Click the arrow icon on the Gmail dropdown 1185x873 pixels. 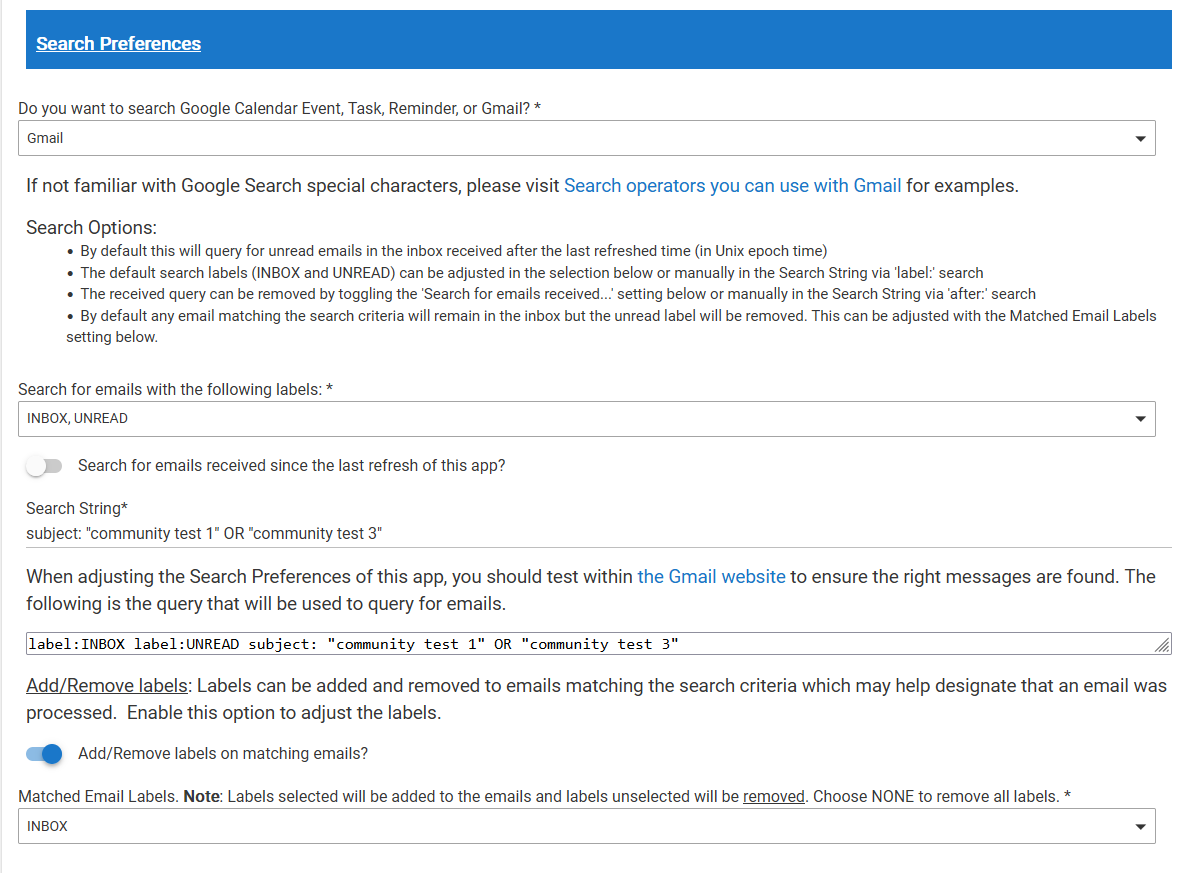1140,139
